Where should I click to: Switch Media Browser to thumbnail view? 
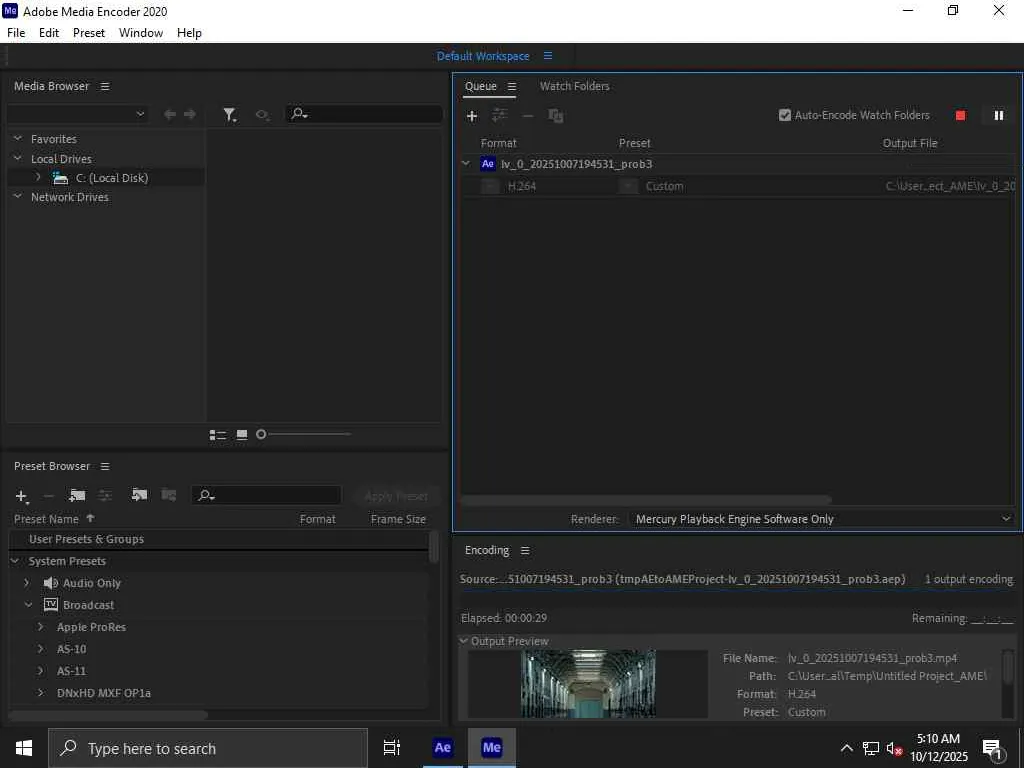242,435
